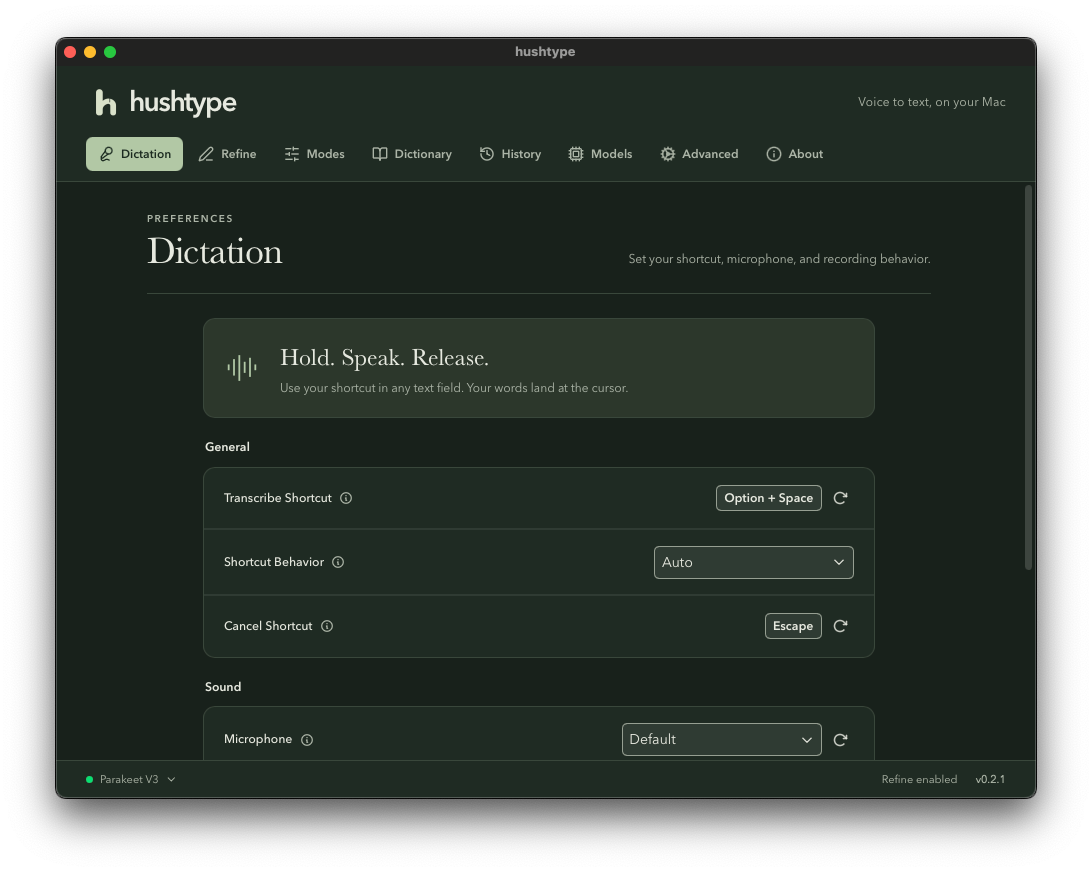
Task: Open the About tab
Action: point(795,154)
